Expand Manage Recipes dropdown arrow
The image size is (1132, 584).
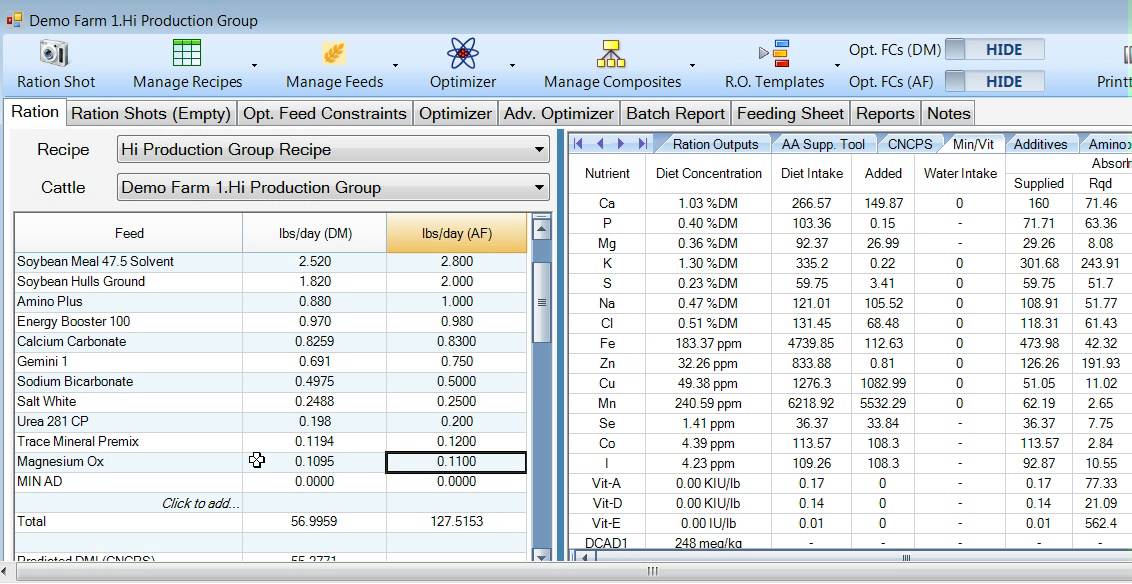pyautogui.click(x=254, y=66)
